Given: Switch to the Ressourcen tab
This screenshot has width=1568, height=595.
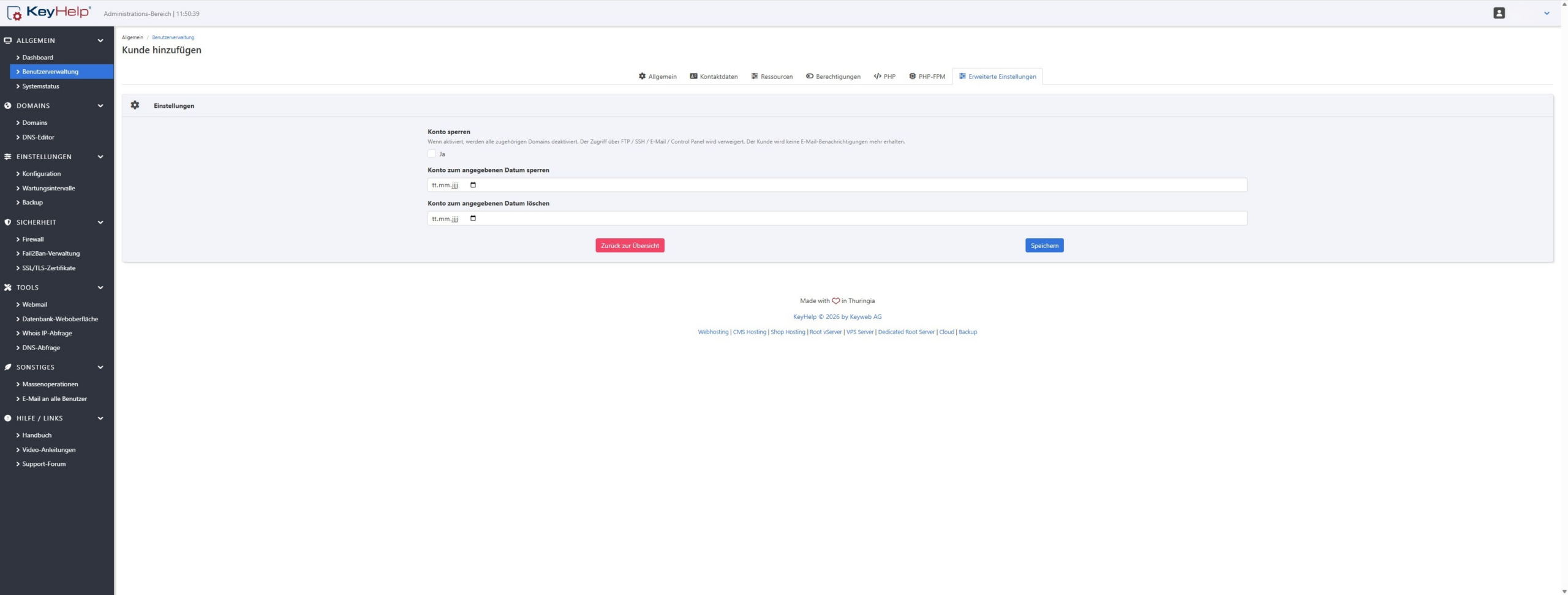Looking at the screenshot, I should click(772, 77).
